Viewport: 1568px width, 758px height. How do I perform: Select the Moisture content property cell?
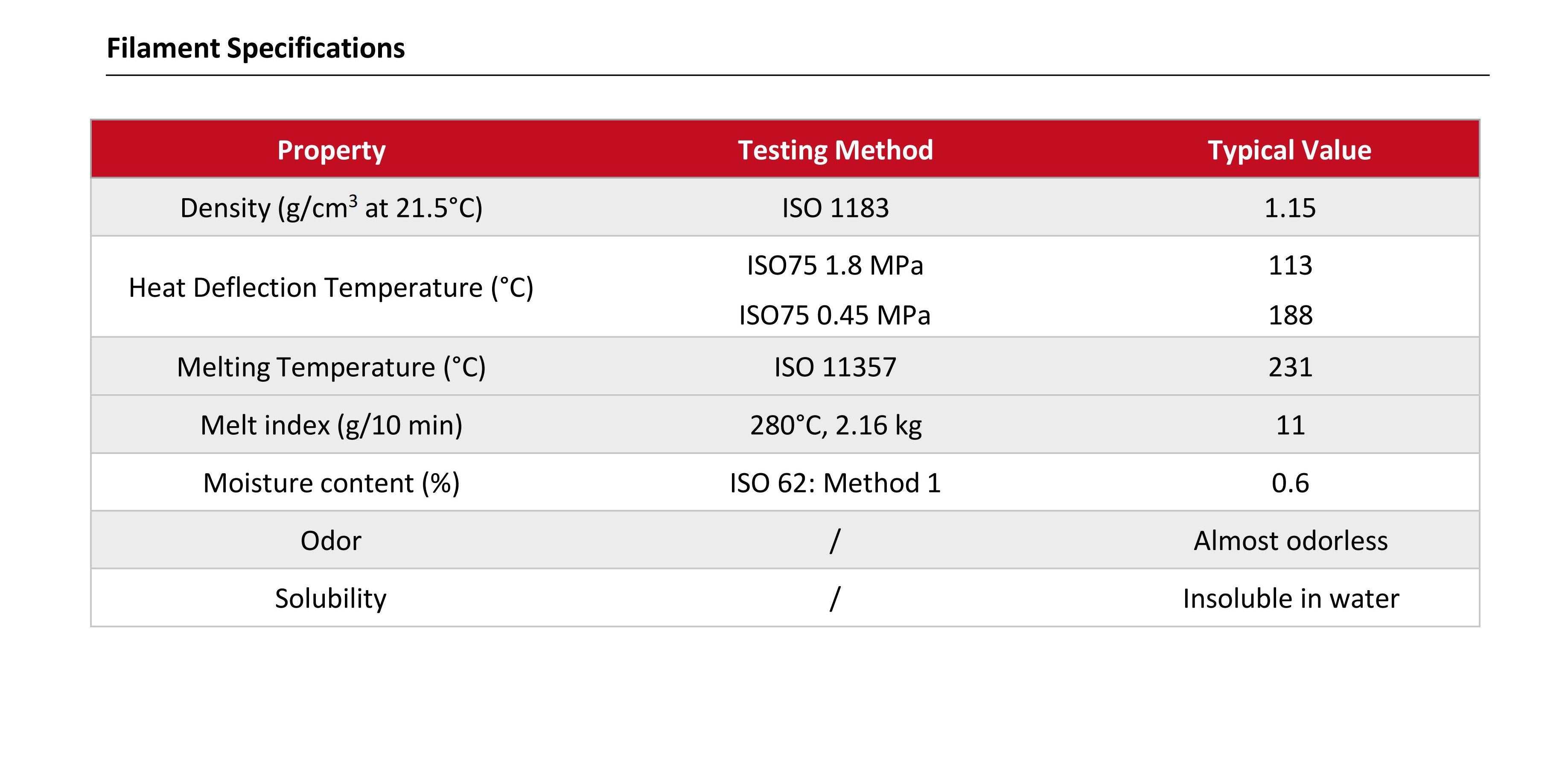click(331, 483)
